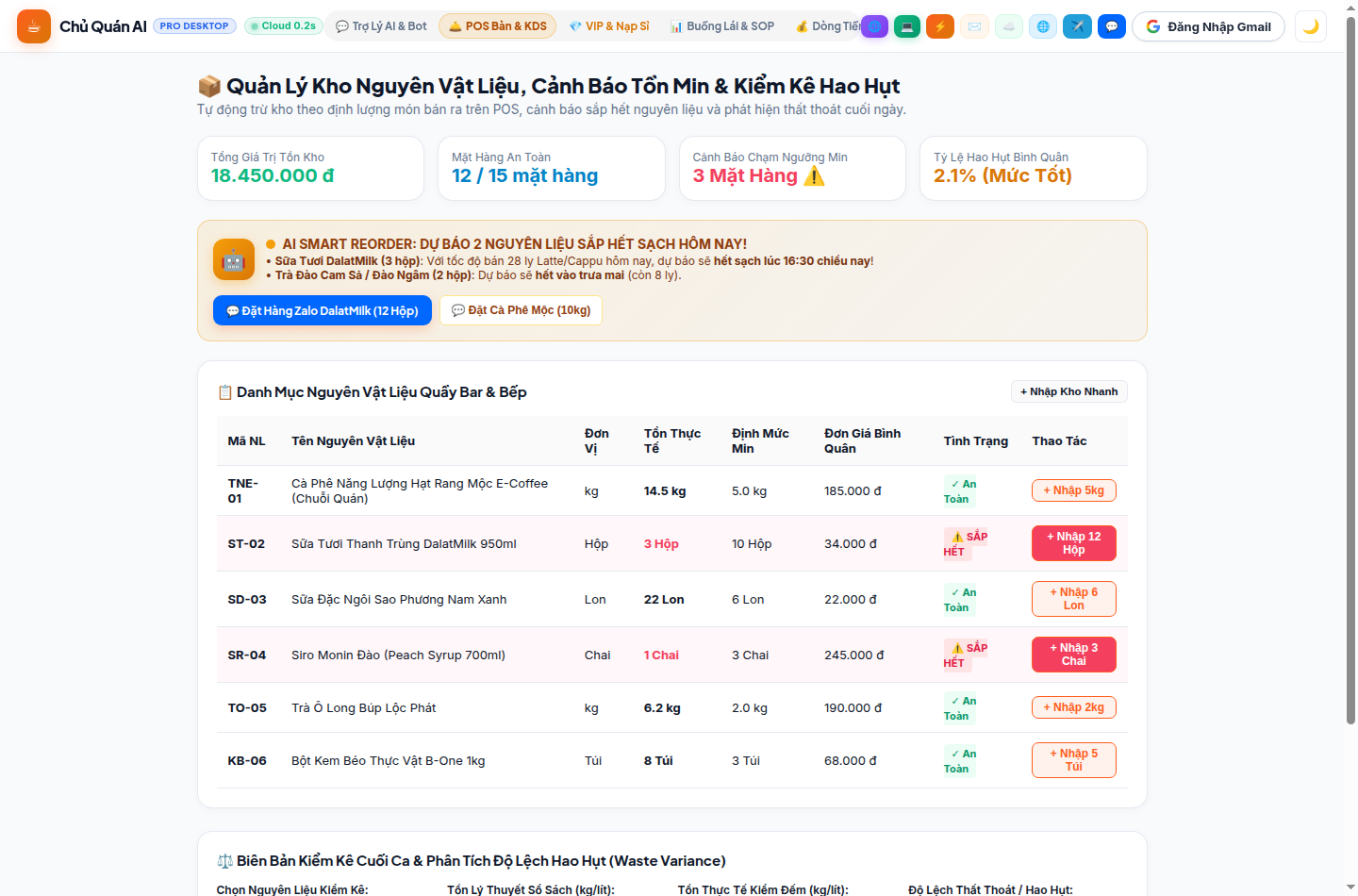1358x896 pixels.
Task: Click the paper plane icon
Action: 1077,26
